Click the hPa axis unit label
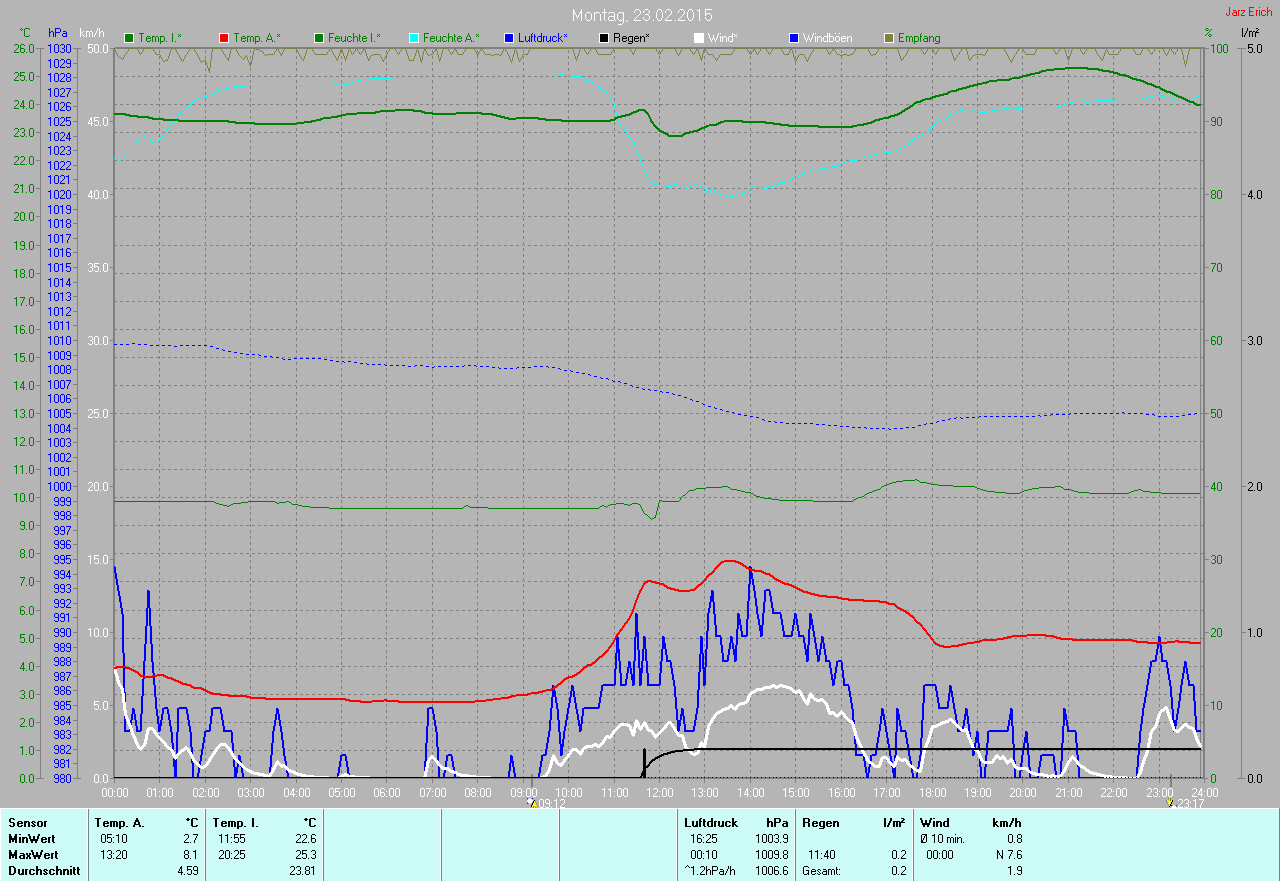 [x=58, y=33]
